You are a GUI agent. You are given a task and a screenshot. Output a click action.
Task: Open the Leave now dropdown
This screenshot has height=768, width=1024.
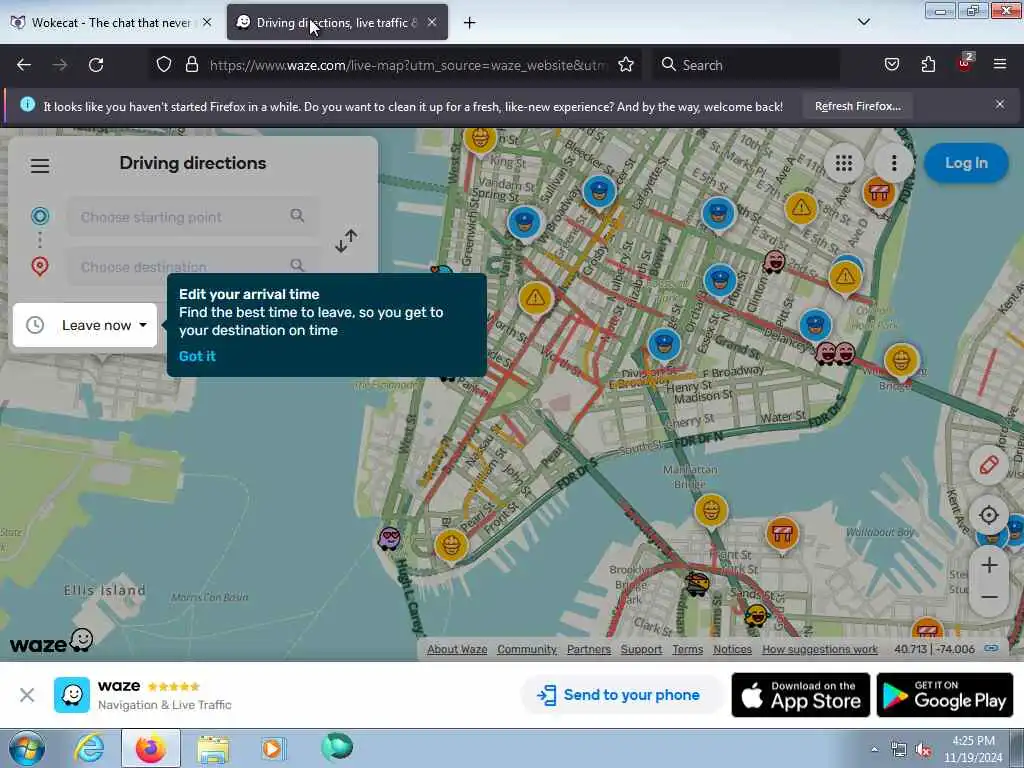coord(85,325)
